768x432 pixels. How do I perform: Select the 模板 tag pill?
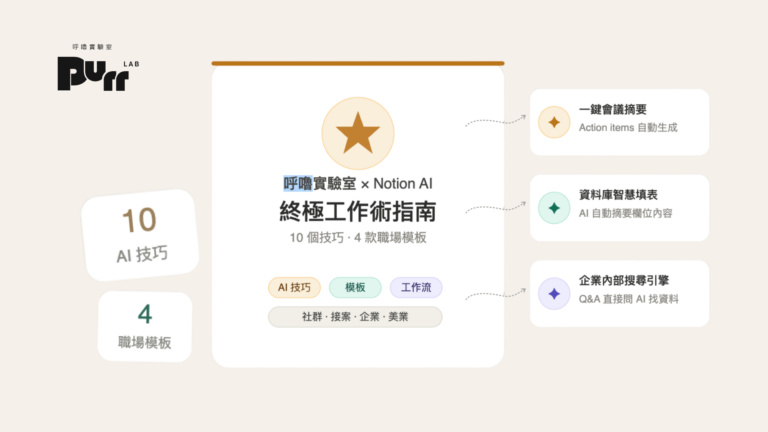(355, 288)
